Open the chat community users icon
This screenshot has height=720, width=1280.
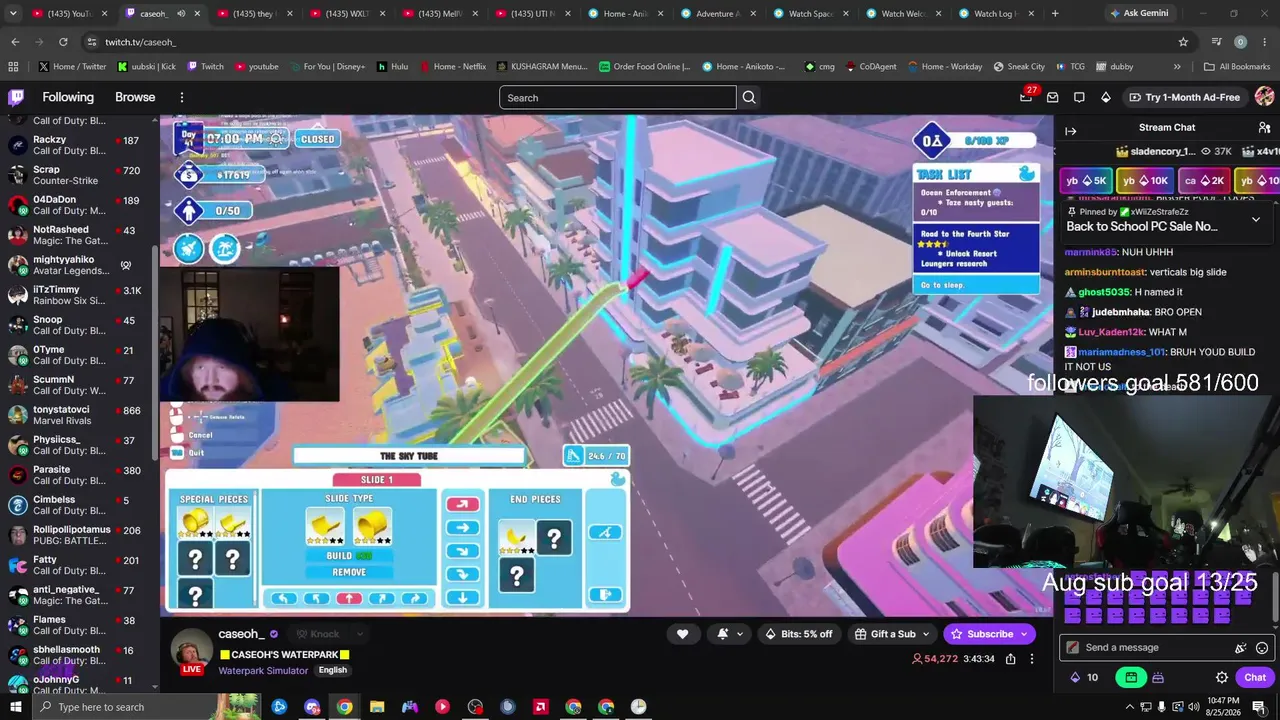(1264, 128)
